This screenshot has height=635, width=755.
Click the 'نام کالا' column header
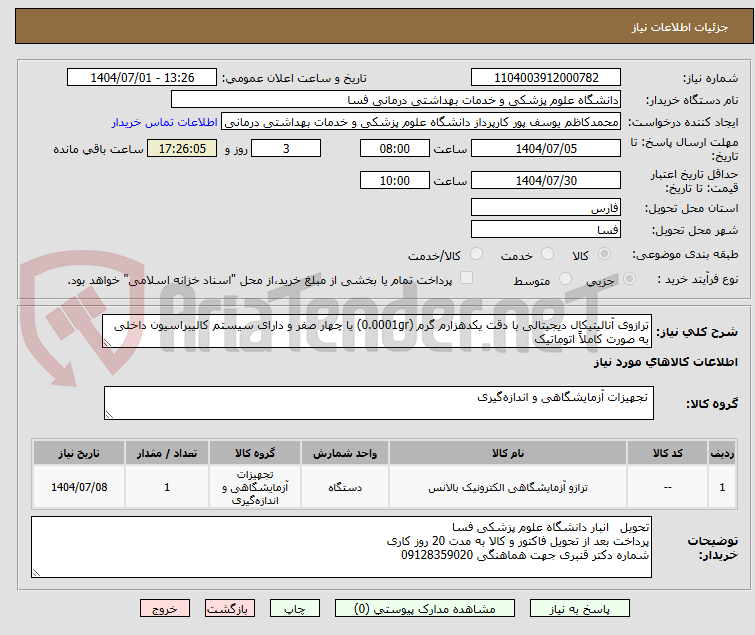pyautogui.click(x=508, y=453)
